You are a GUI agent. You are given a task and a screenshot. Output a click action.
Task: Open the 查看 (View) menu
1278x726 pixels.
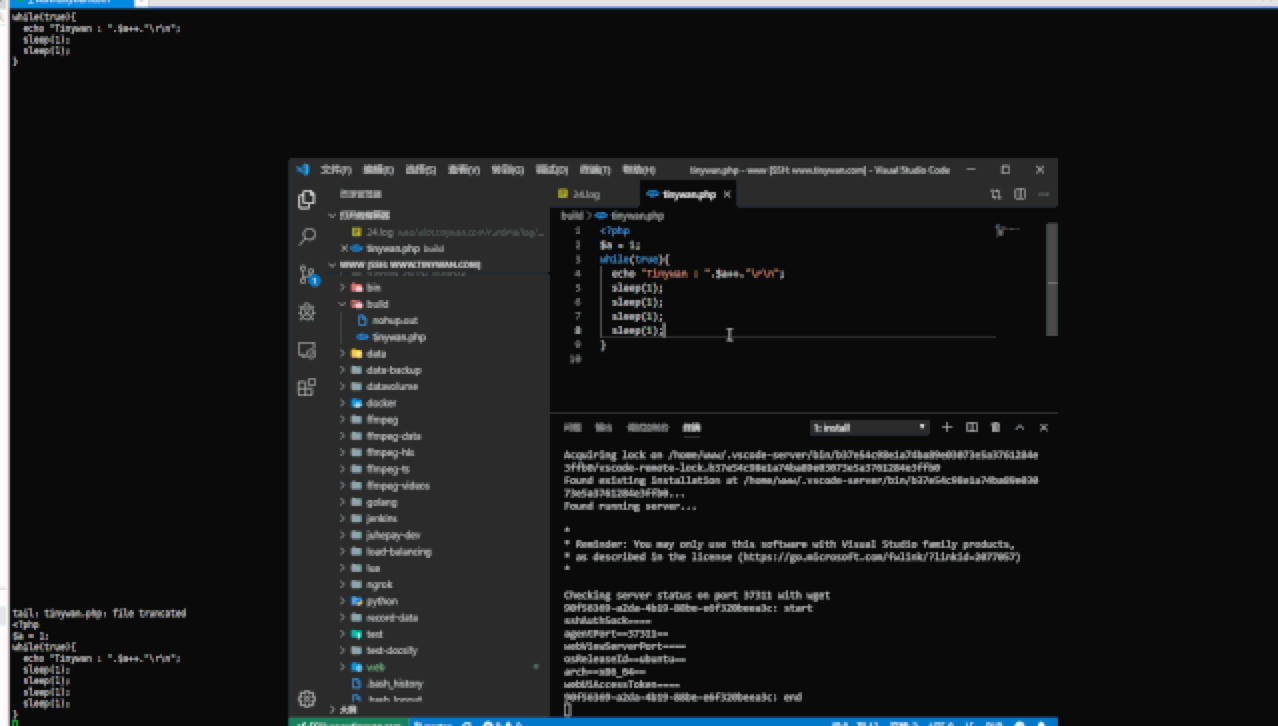464,170
